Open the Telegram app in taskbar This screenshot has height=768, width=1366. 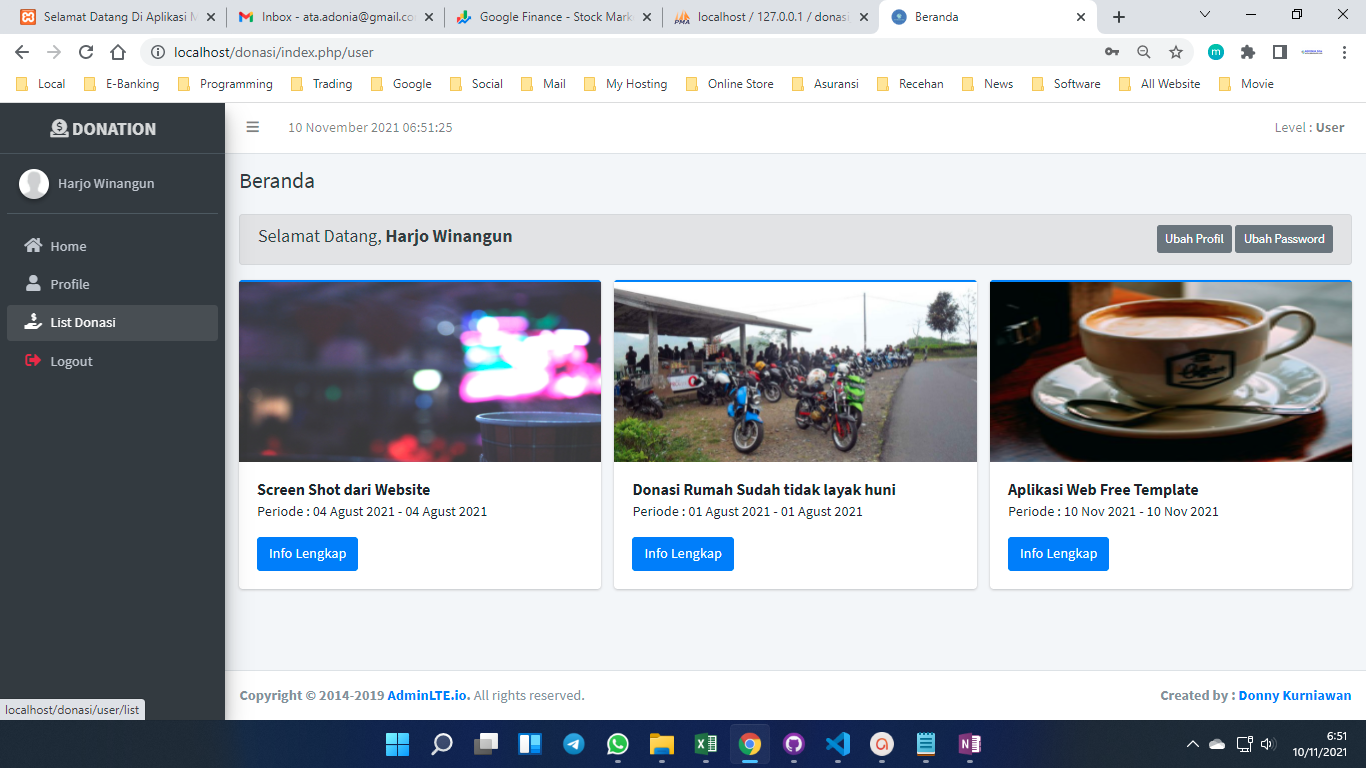click(x=573, y=744)
